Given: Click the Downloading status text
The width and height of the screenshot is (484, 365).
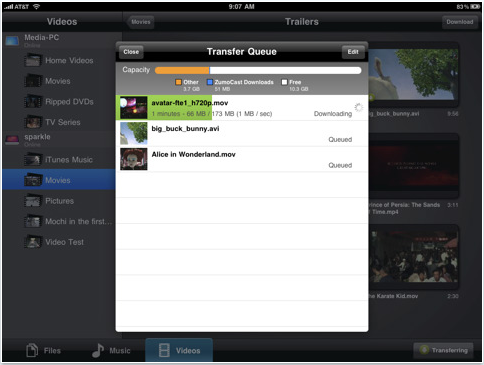Looking at the screenshot, I should tap(333, 114).
